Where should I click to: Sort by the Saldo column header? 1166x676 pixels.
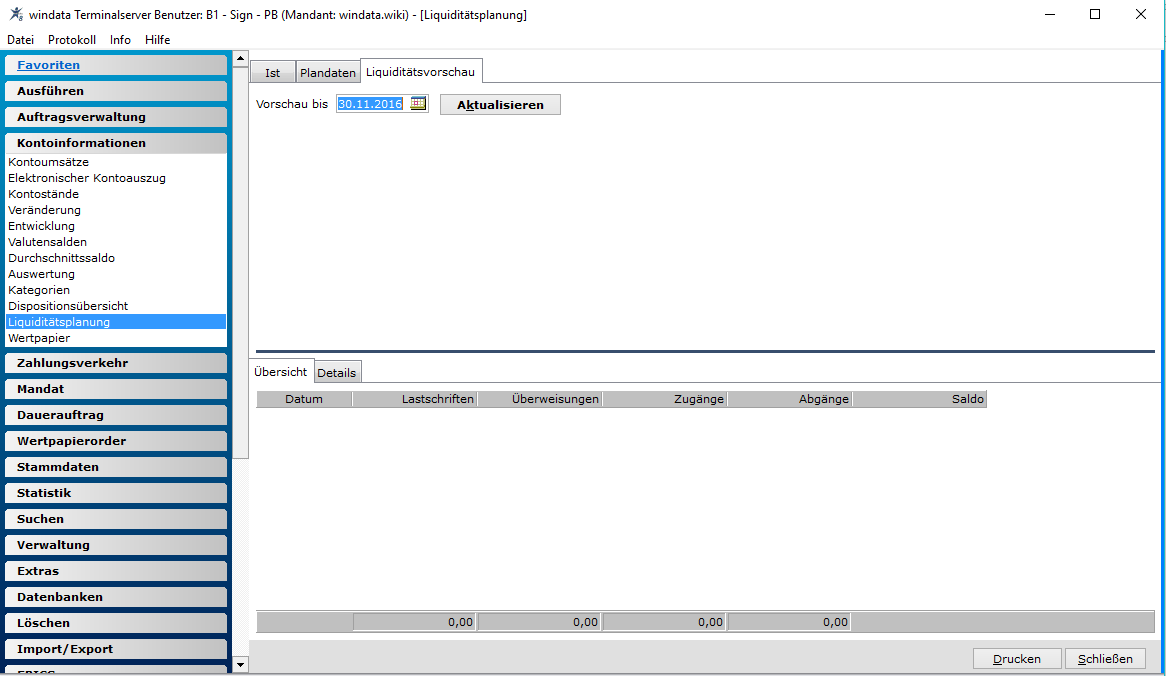(920, 399)
